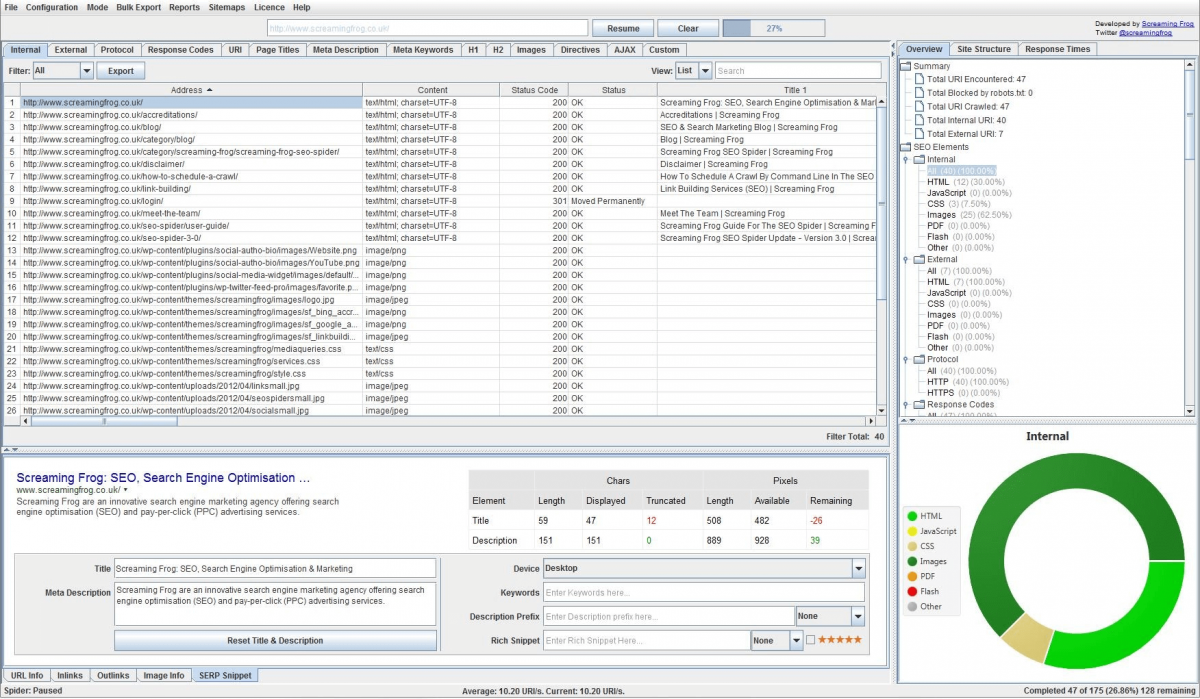Click the Protocol folder icon in tree
The height and width of the screenshot is (699, 1200).
pos(919,360)
